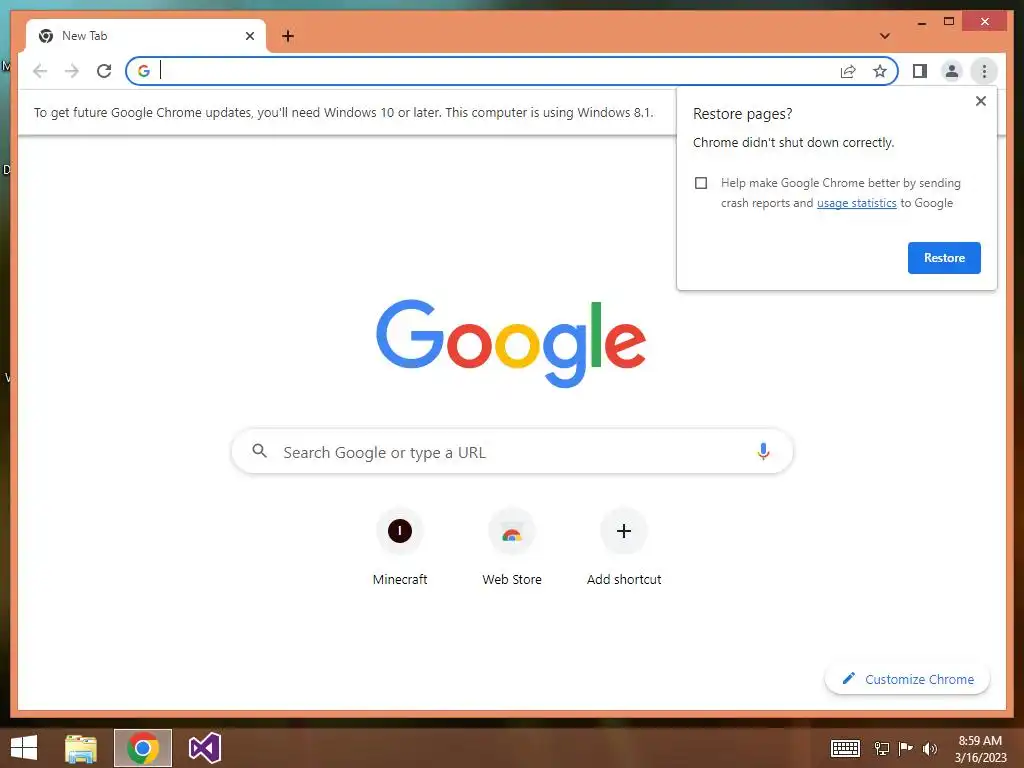Bookmark this tab with the star icon

coord(880,71)
